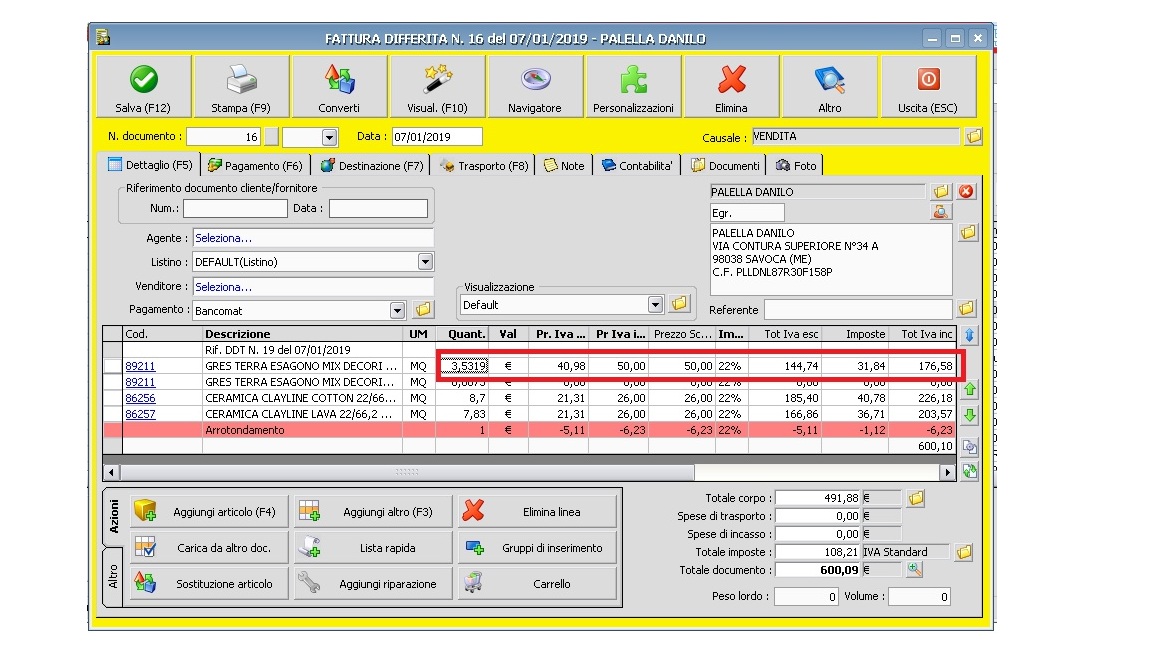
Task: Select the vertical Altro tab
Action: 113,577
